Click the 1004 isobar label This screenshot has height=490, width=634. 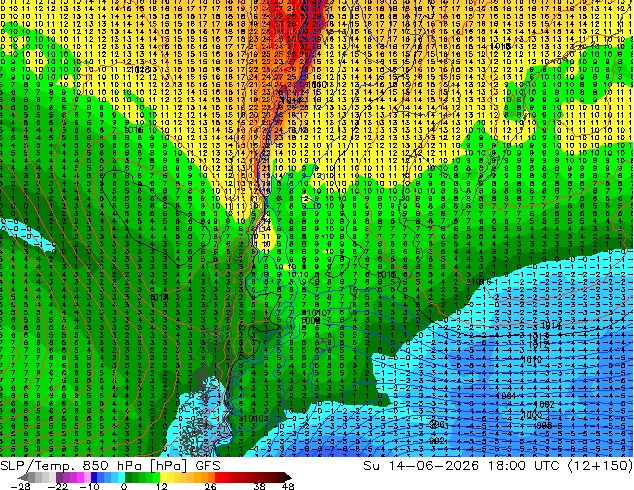(x=507, y=396)
